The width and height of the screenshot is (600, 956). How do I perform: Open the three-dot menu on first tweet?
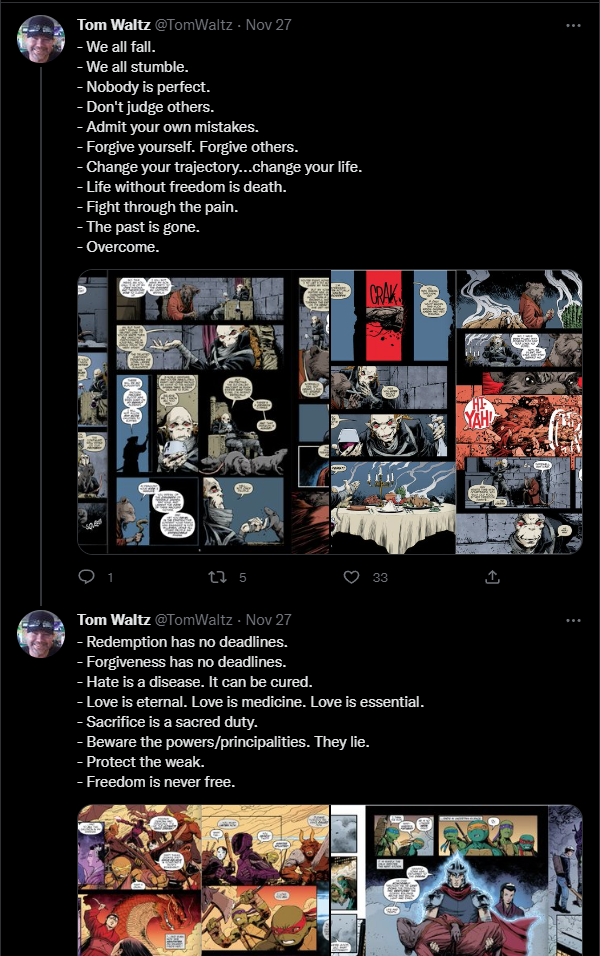point(573,26)
